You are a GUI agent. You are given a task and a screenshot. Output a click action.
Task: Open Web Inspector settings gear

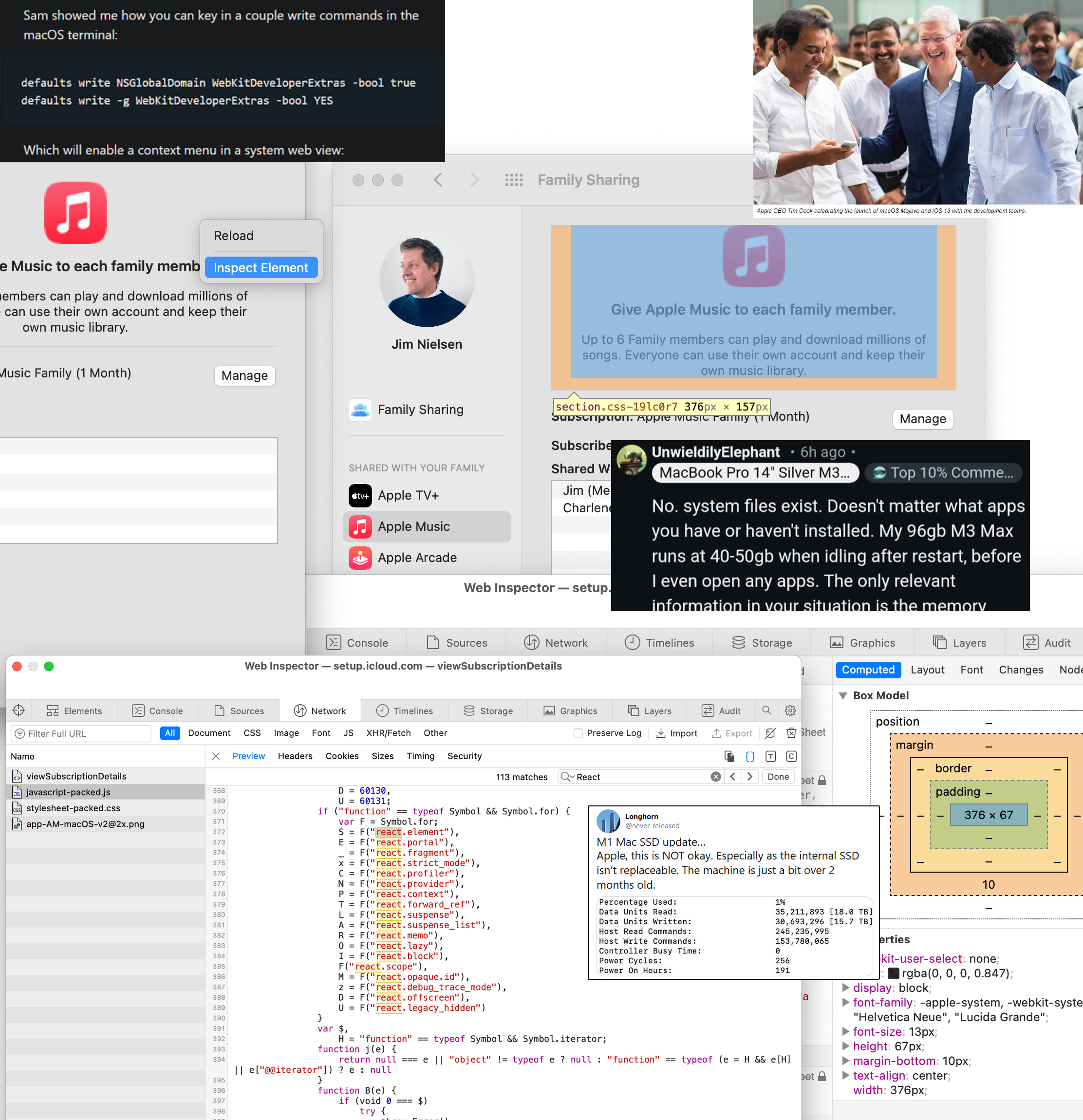pos(790,710)
